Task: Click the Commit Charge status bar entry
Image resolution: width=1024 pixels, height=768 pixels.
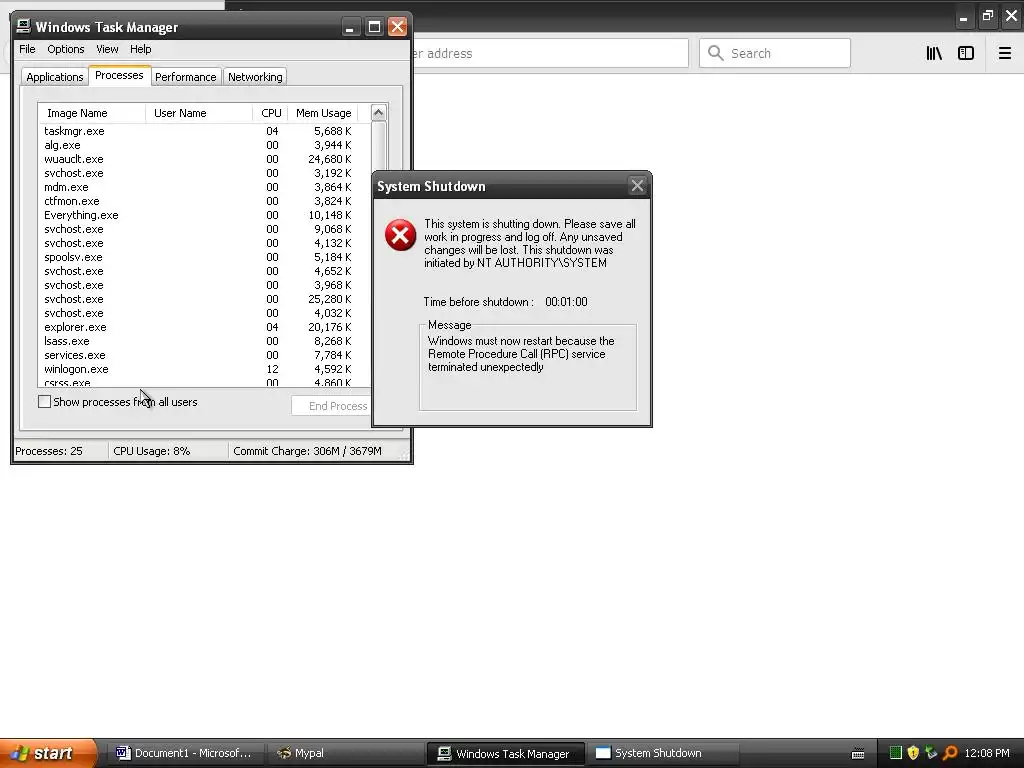Action: 307,451
